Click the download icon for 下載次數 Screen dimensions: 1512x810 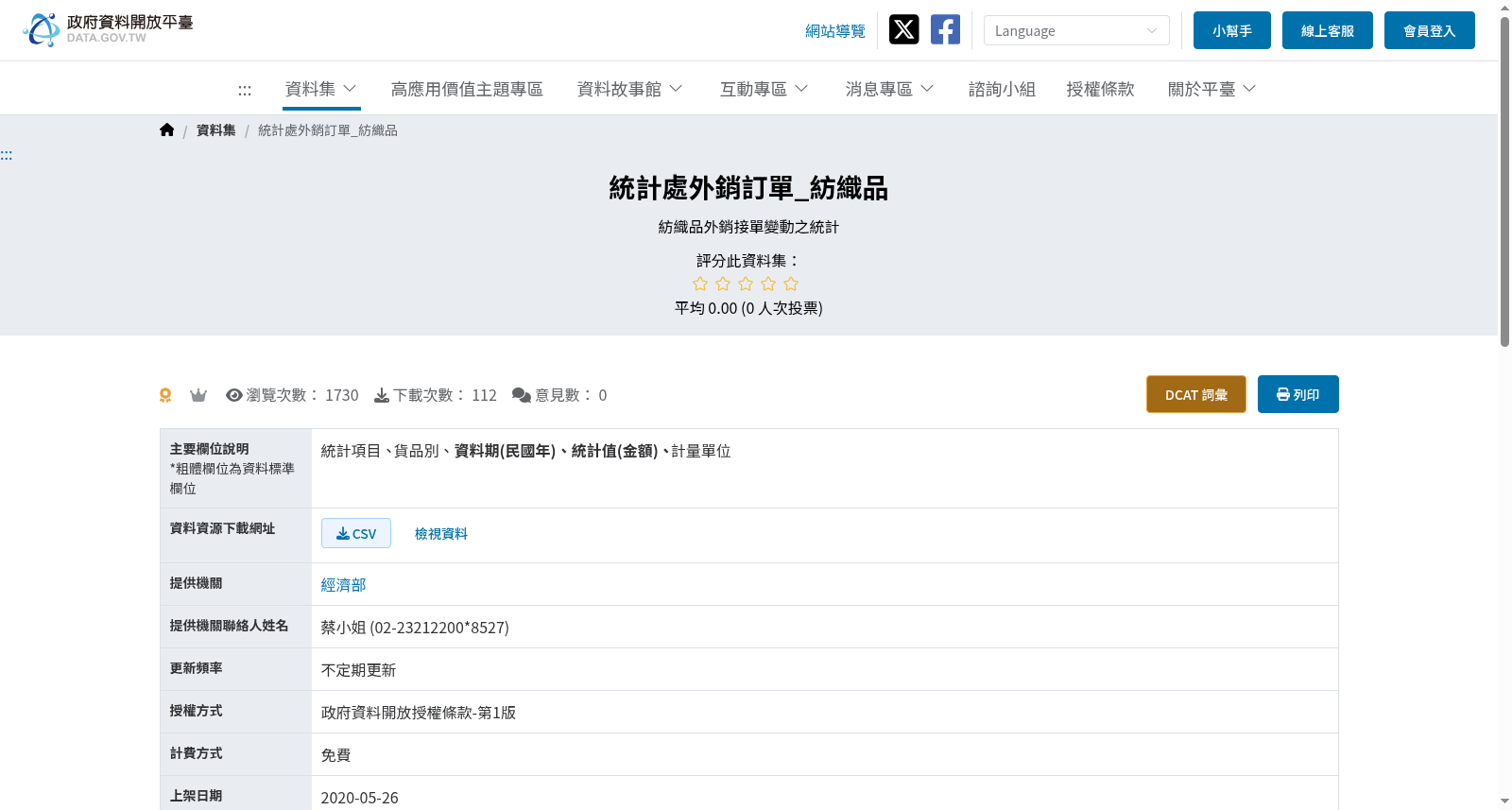click(382, 395)
